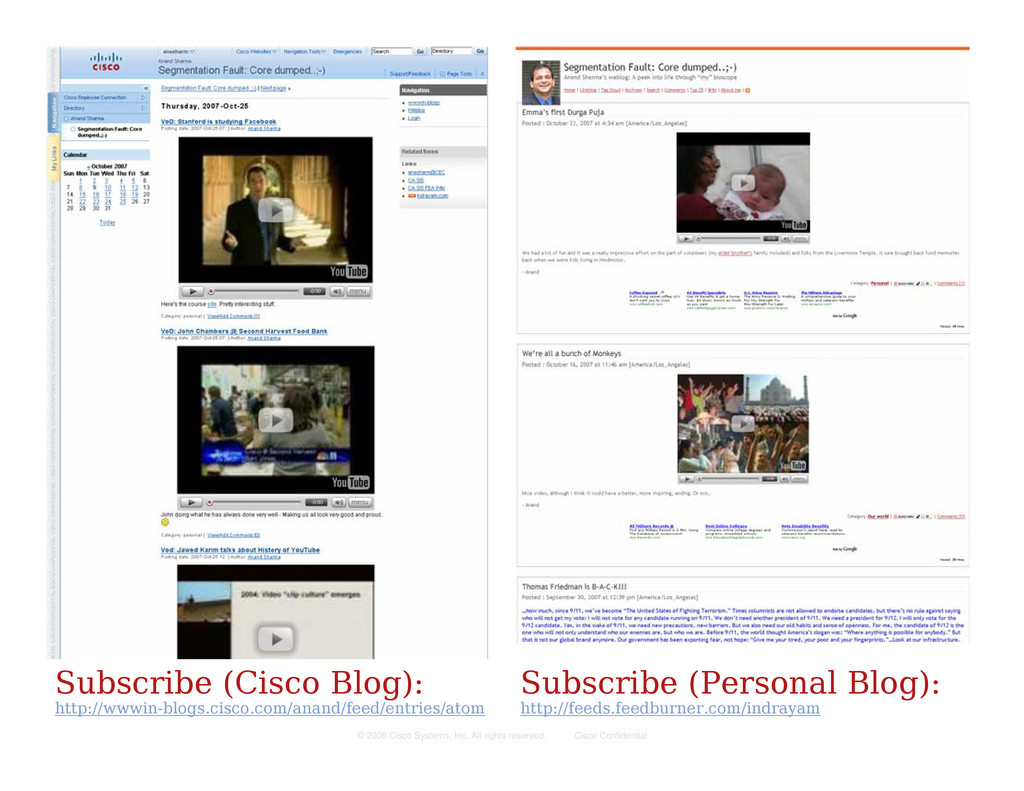Click the smiley emoticon under John Chambers post

(x=165, y=522)
